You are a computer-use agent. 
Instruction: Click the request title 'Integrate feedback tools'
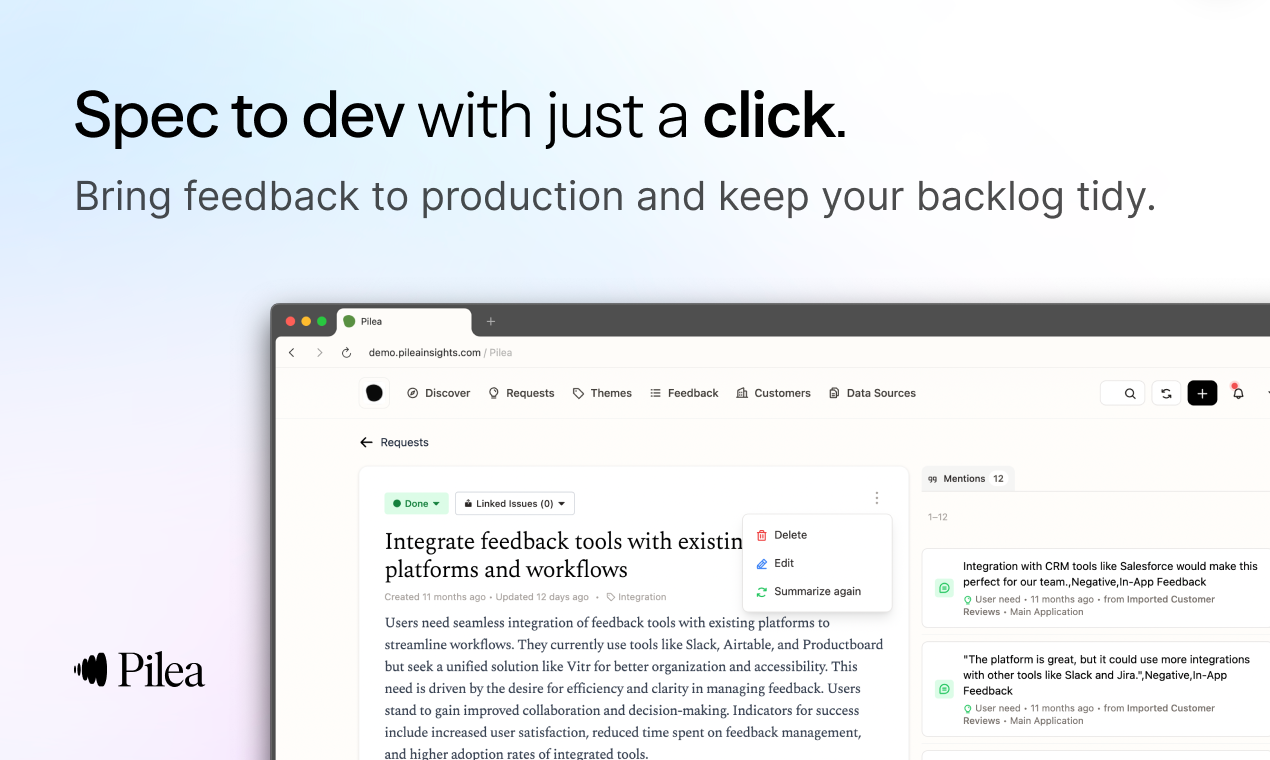click(x=563, y=555)
